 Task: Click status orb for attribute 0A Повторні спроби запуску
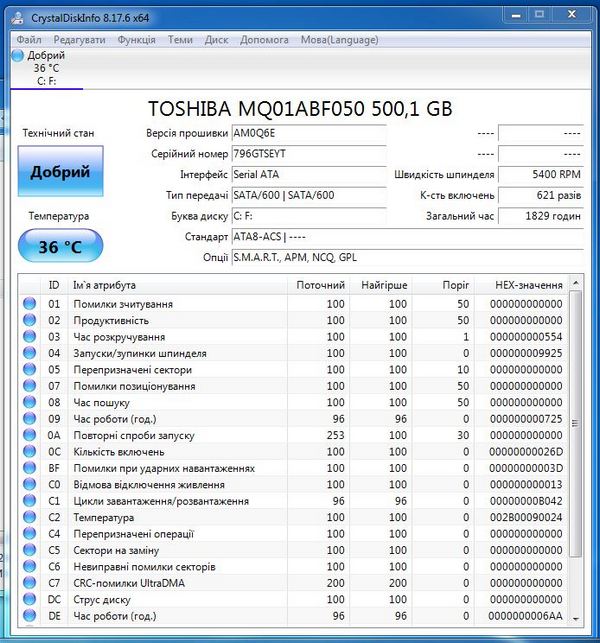pyautogui.click(x=29, y=436)
